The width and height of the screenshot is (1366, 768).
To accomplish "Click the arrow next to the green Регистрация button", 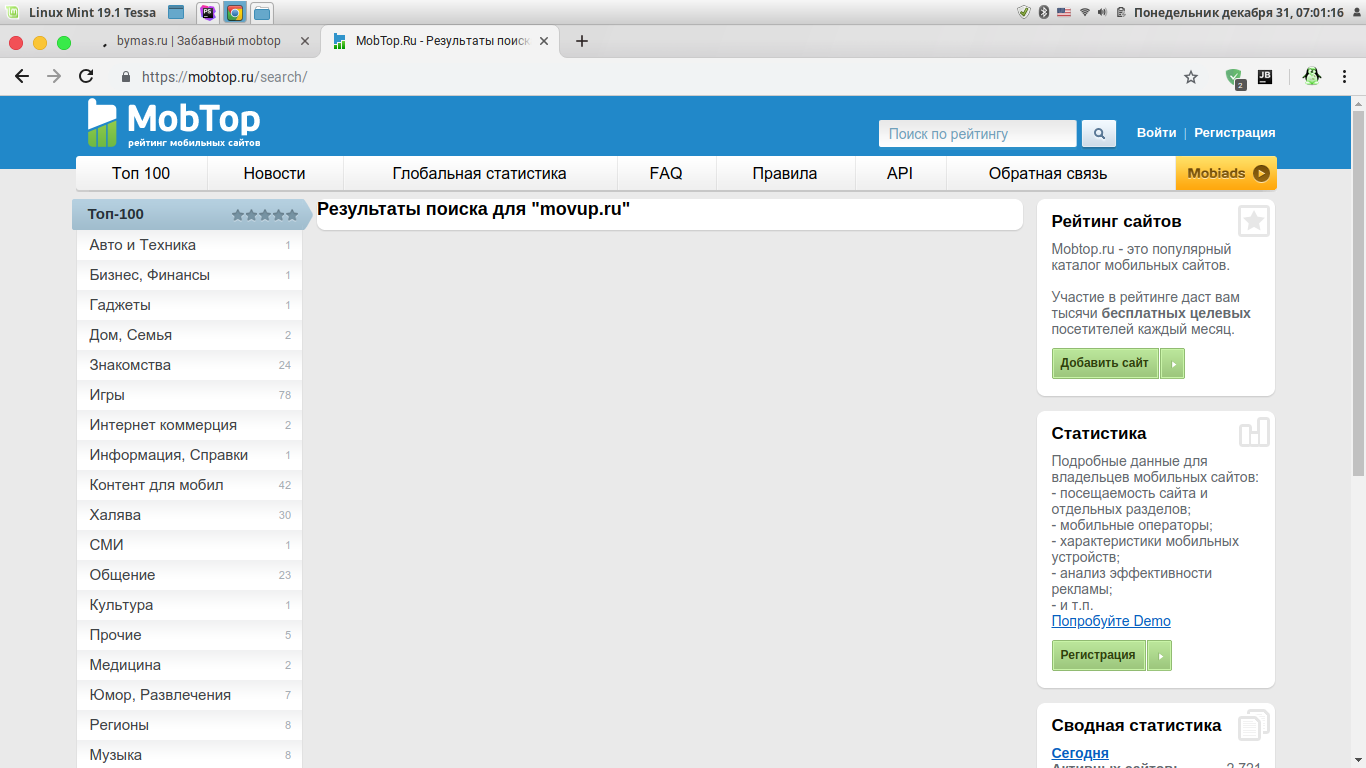I will [1159, 655].
